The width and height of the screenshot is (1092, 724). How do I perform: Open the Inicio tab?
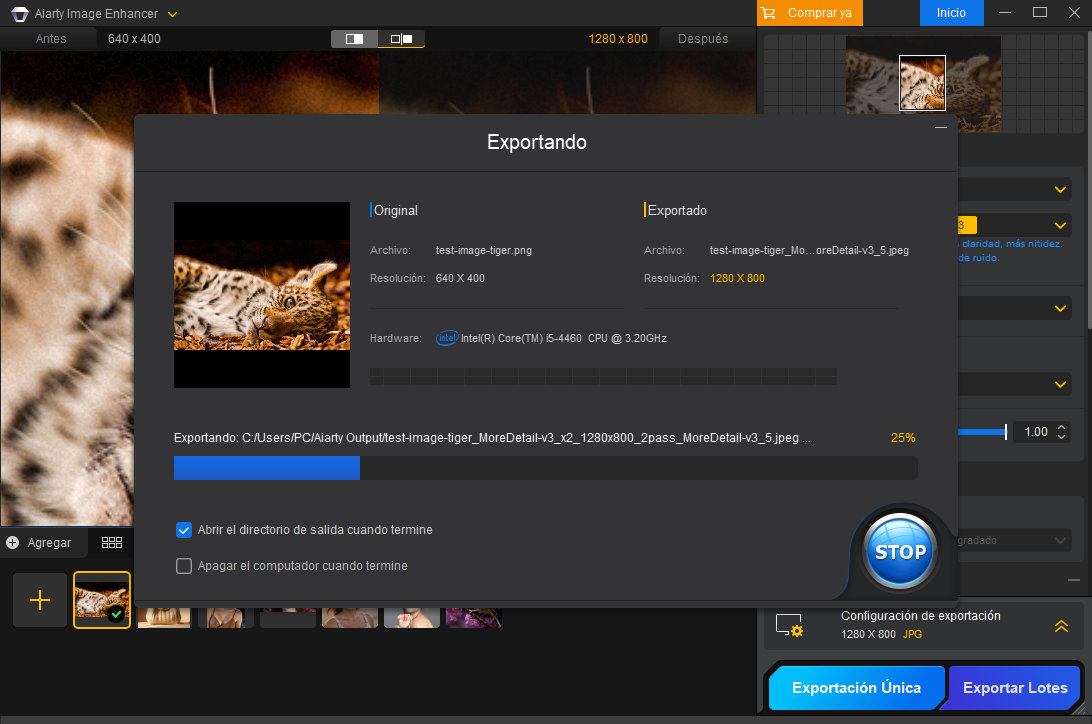951,13
